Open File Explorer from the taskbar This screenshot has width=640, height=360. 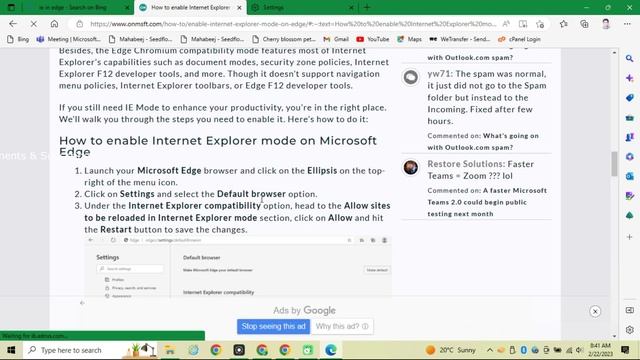pos(170,350)
